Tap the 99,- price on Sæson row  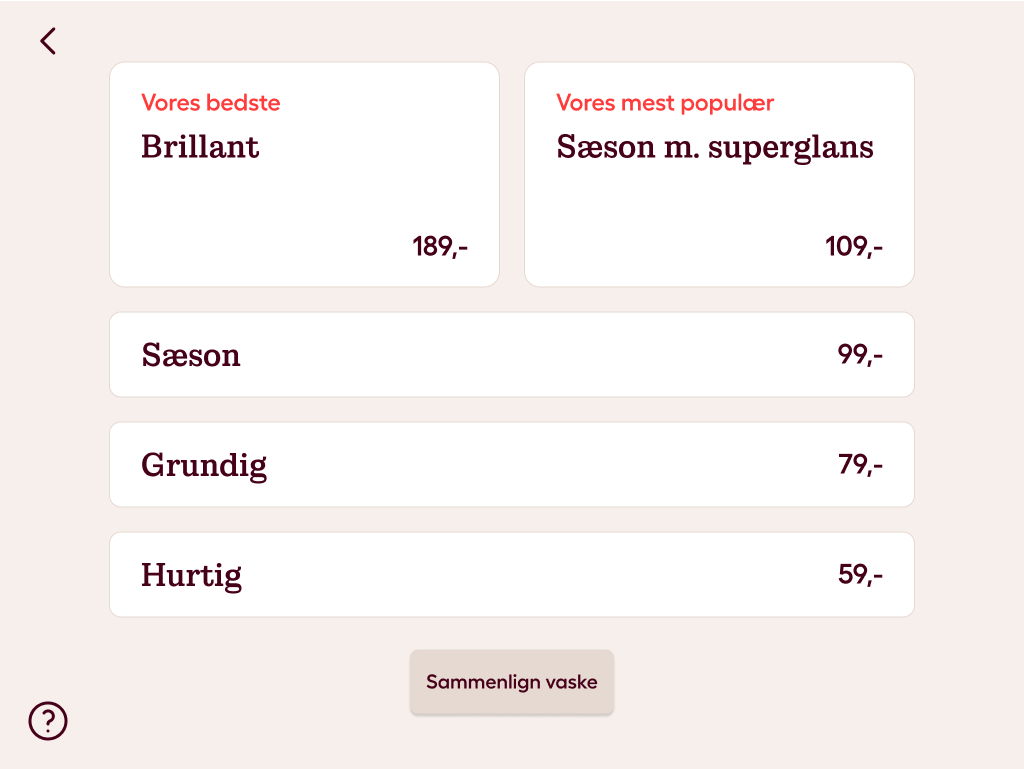click(860, 354)
